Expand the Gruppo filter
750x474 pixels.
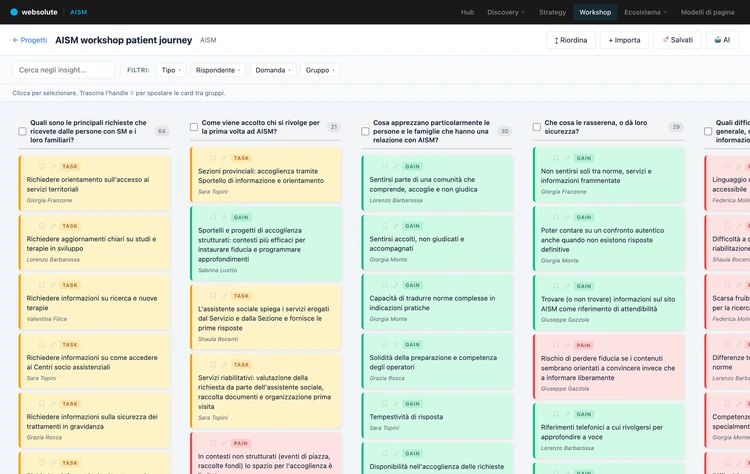(x=320, y=70)
